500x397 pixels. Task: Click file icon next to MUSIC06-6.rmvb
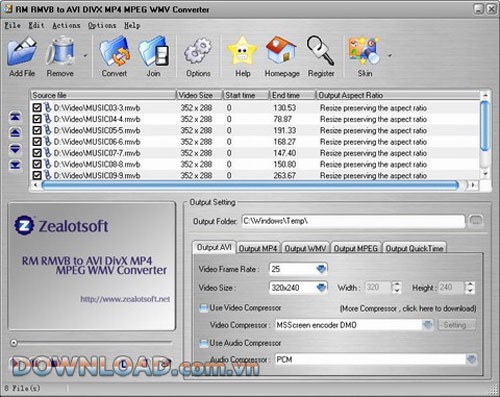(48, 141)
